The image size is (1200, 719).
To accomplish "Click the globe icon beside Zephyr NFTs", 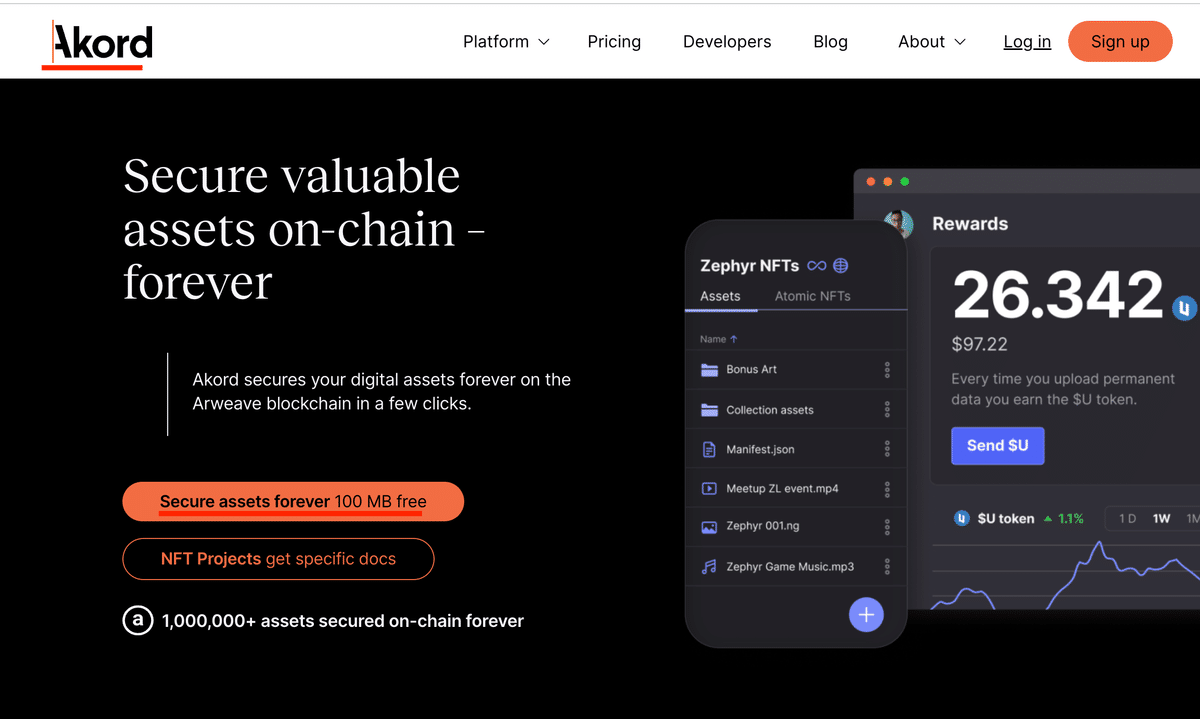I will point(841,266).
